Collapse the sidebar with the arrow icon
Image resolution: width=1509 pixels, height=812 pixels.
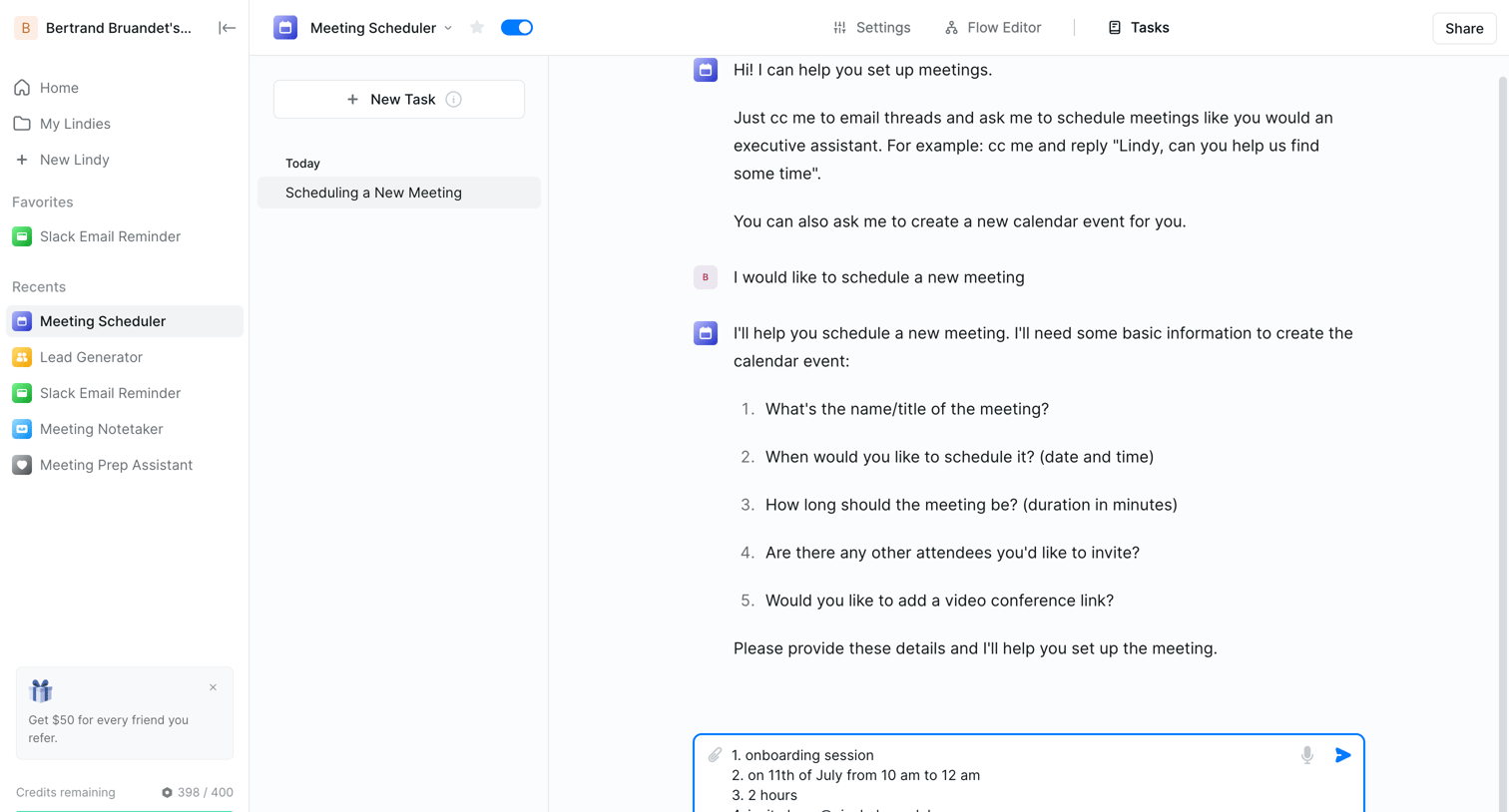[227, 28]
